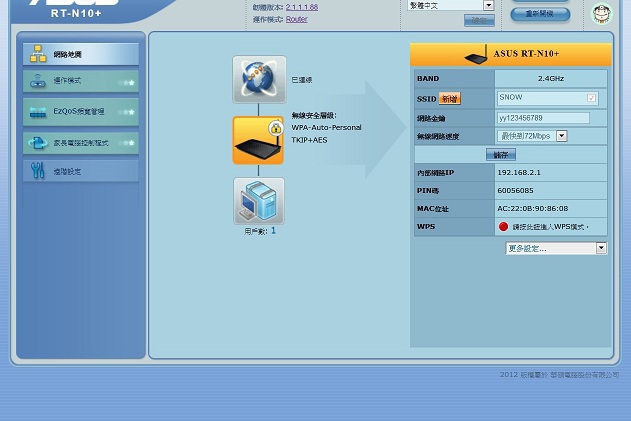The image size is (631, 421).
Task: Click the confirm button under language dropdown
Action: (479, 20)
